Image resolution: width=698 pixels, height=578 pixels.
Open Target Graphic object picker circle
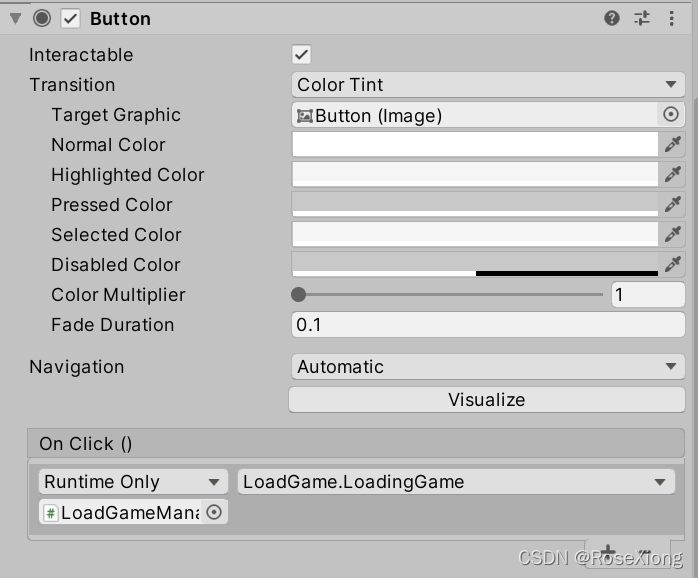pos(671,114)
